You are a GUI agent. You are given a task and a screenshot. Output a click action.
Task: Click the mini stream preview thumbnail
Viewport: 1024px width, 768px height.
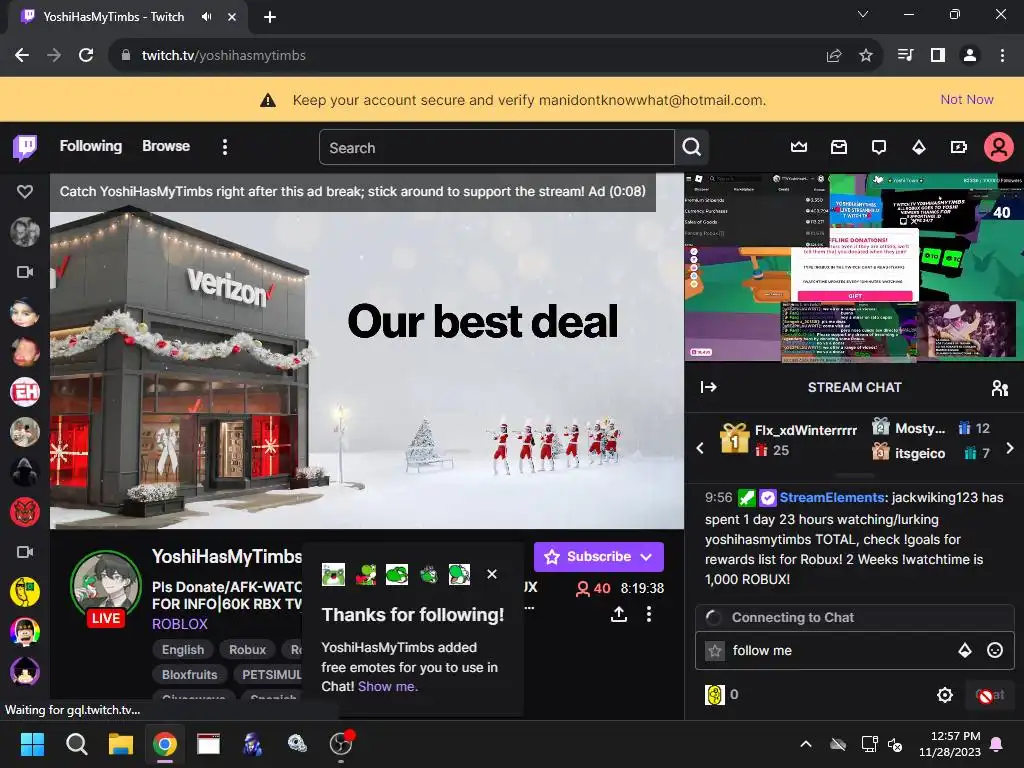pyautogui.click(x=854, y=267)
